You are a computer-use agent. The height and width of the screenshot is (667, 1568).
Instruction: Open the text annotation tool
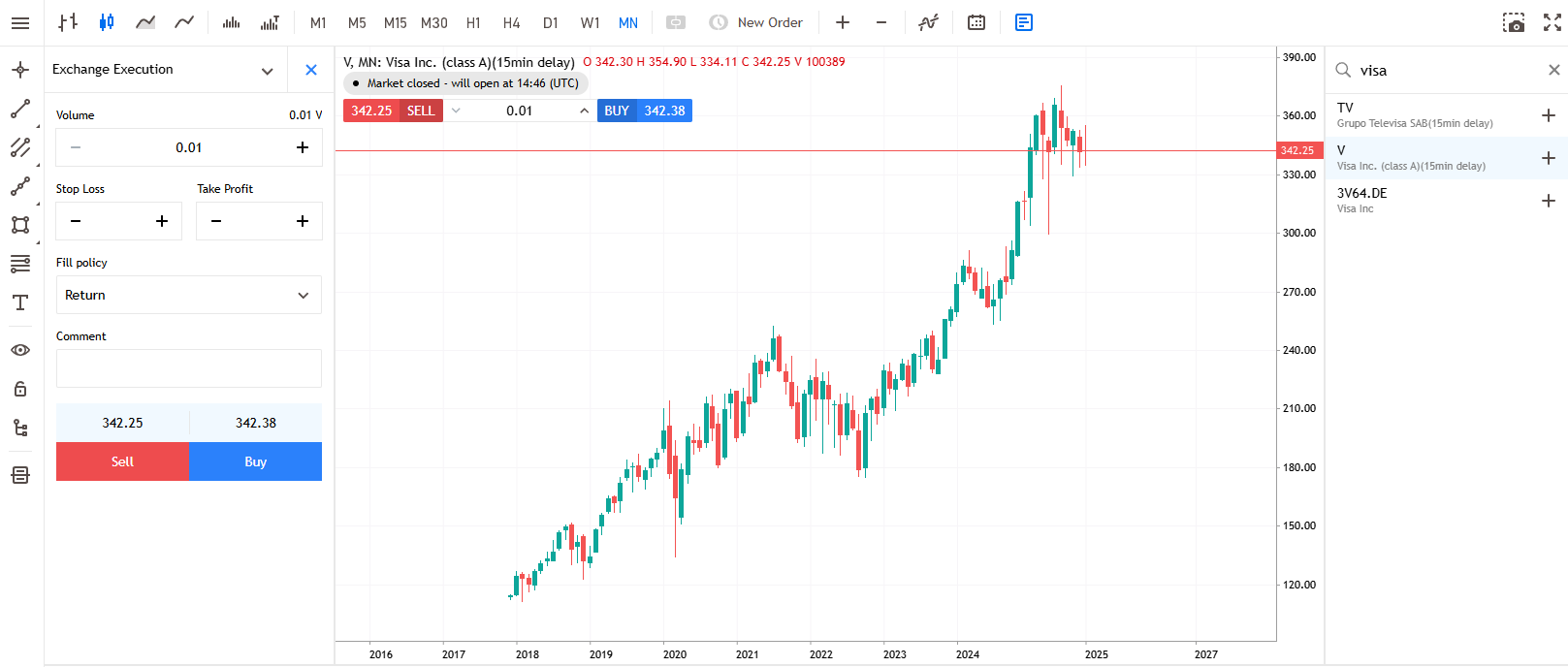20,302
